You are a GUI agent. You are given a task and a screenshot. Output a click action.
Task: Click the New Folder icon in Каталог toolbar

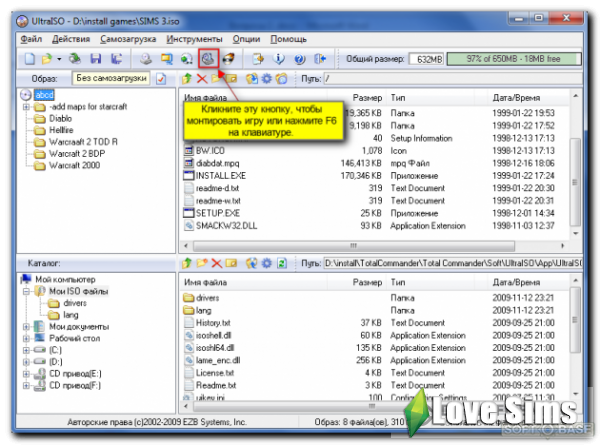(202, 263)
